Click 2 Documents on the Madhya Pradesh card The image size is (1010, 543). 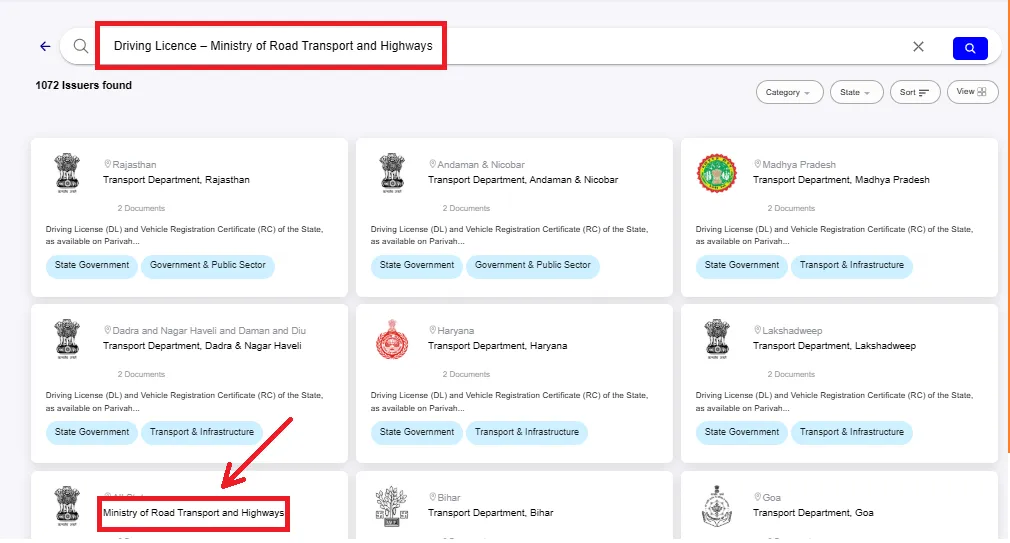791,208
